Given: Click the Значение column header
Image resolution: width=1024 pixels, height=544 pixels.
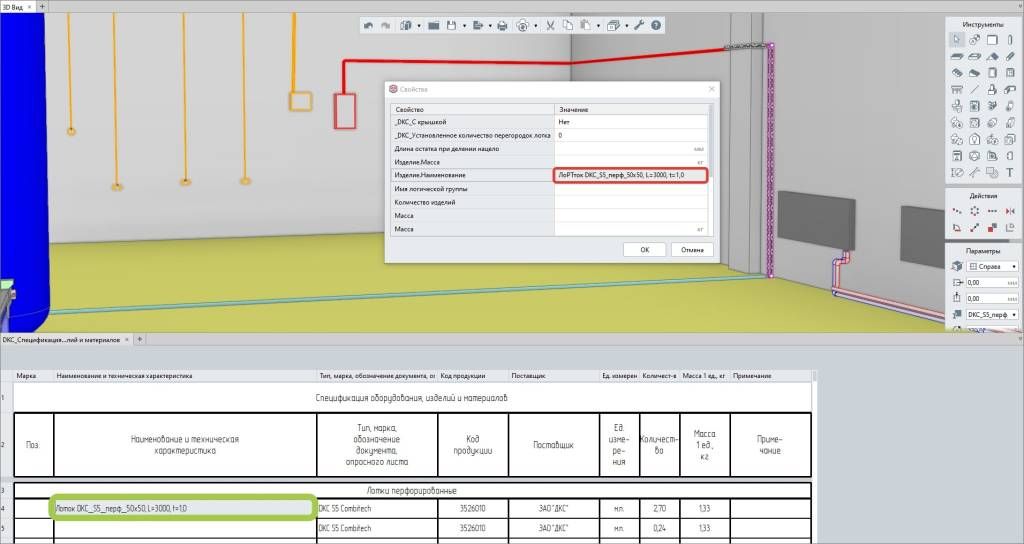Looking at the screenshot, I should point(631,109).
